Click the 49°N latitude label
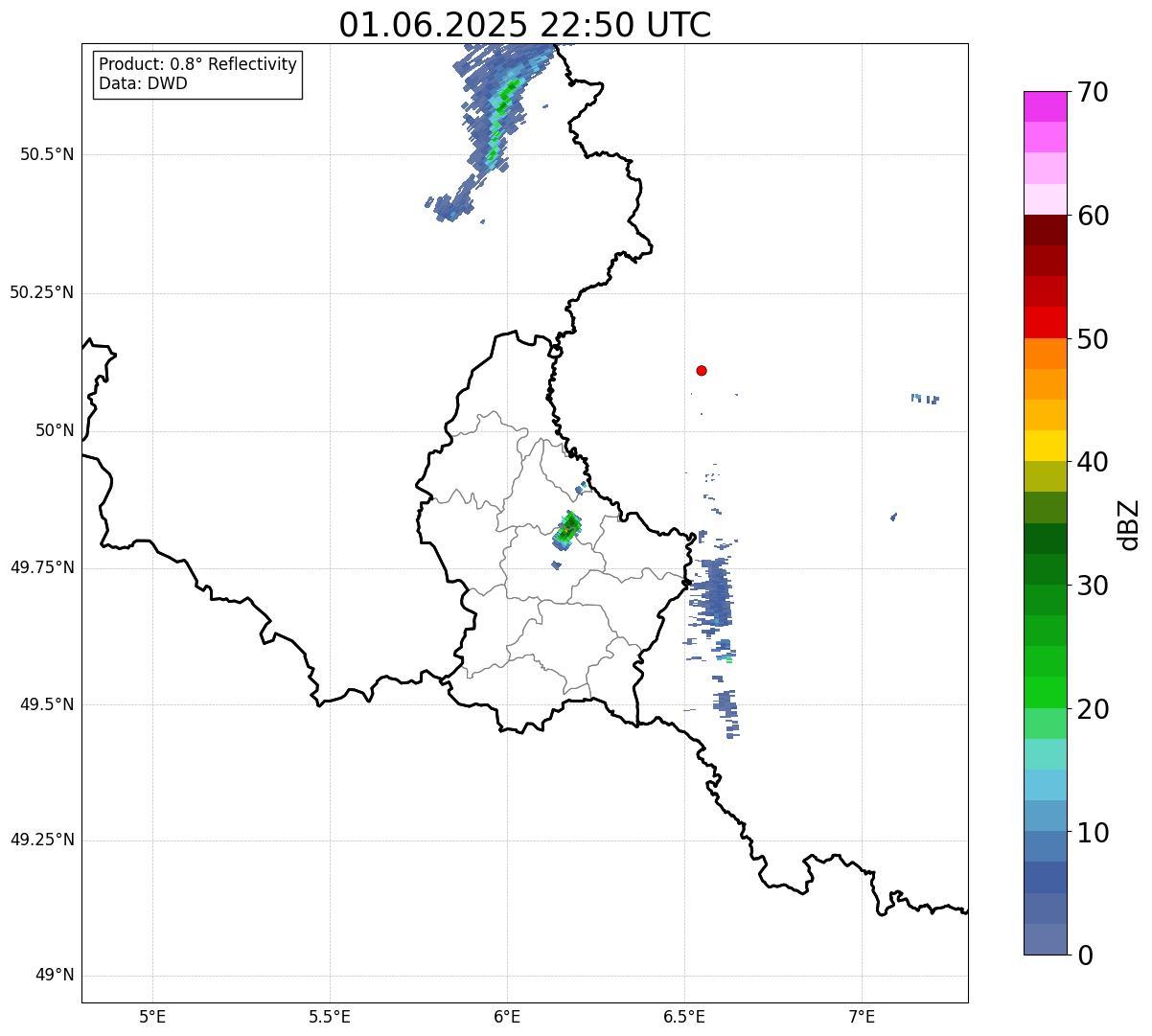1152x1036 pixels. coord(55,976)
